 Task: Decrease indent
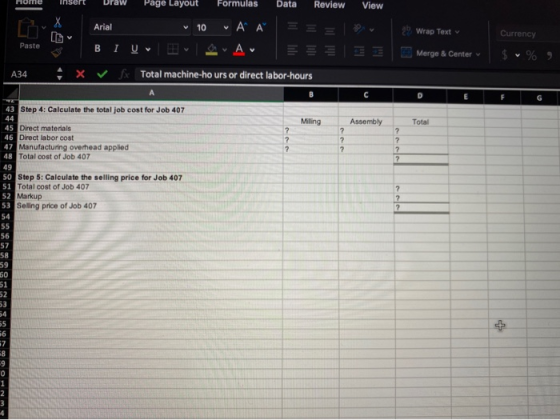pos(359,51)
